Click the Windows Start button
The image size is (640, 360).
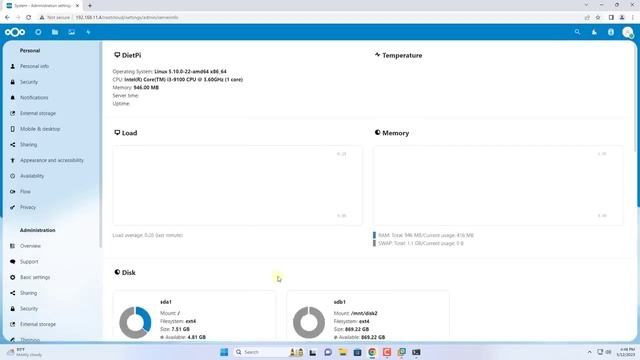click(224, 352)
